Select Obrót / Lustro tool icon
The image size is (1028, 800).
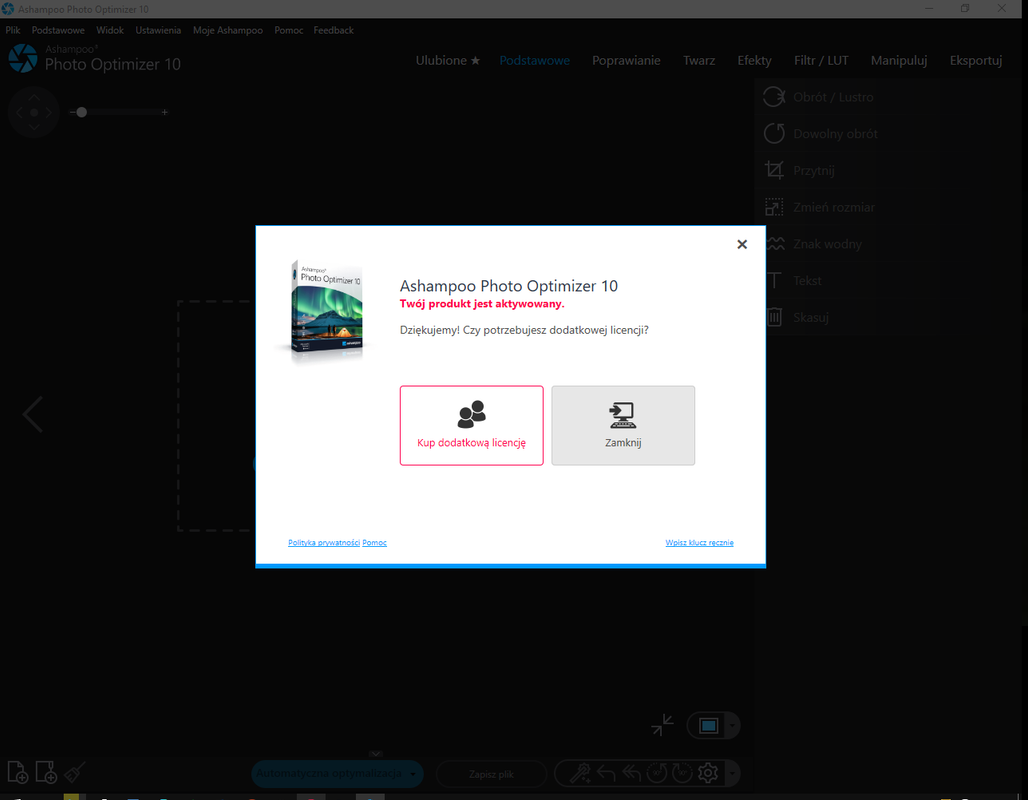tap(774, 97)
